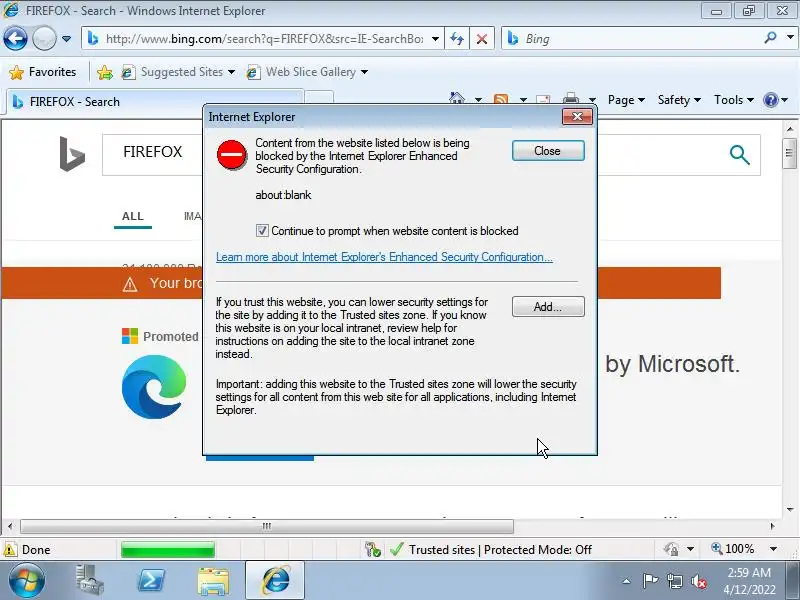Click the Windows Start orb
The image size is (800, 600).
point(26,581)
